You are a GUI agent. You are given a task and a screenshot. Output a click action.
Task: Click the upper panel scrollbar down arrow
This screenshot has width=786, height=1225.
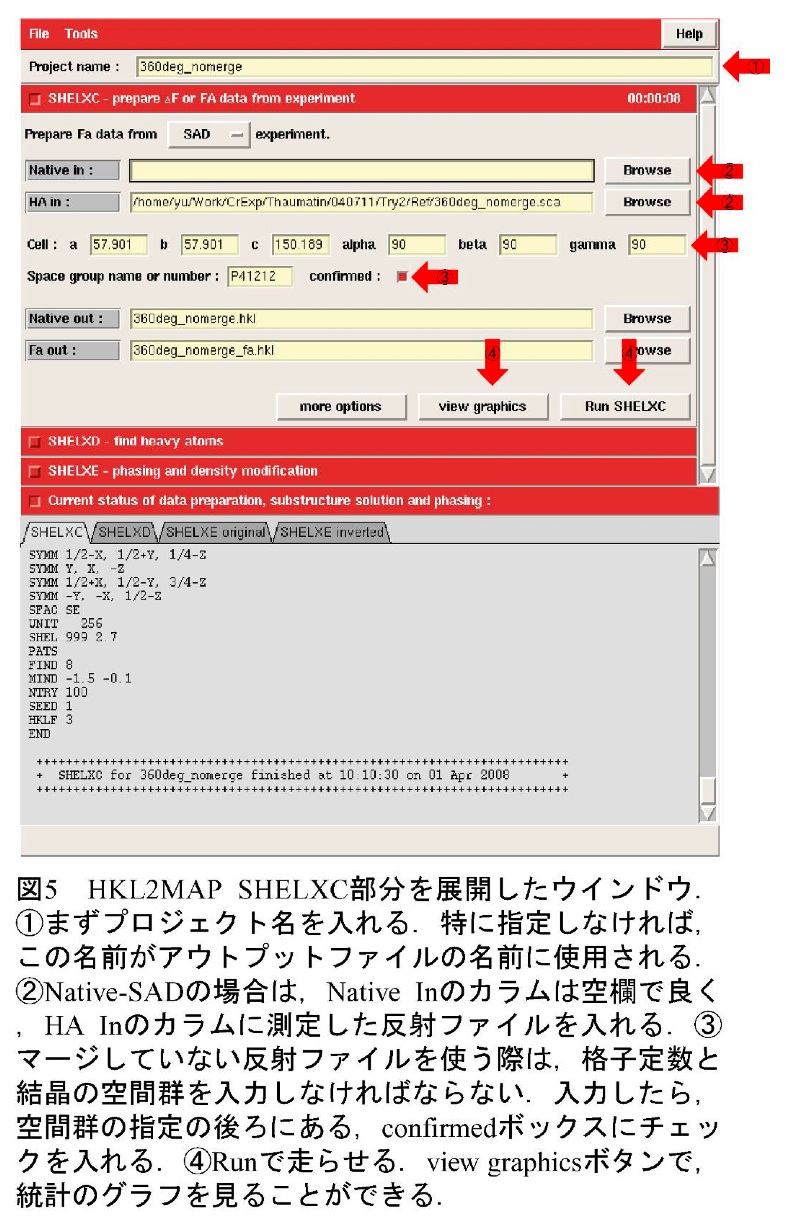coord(708,475)
